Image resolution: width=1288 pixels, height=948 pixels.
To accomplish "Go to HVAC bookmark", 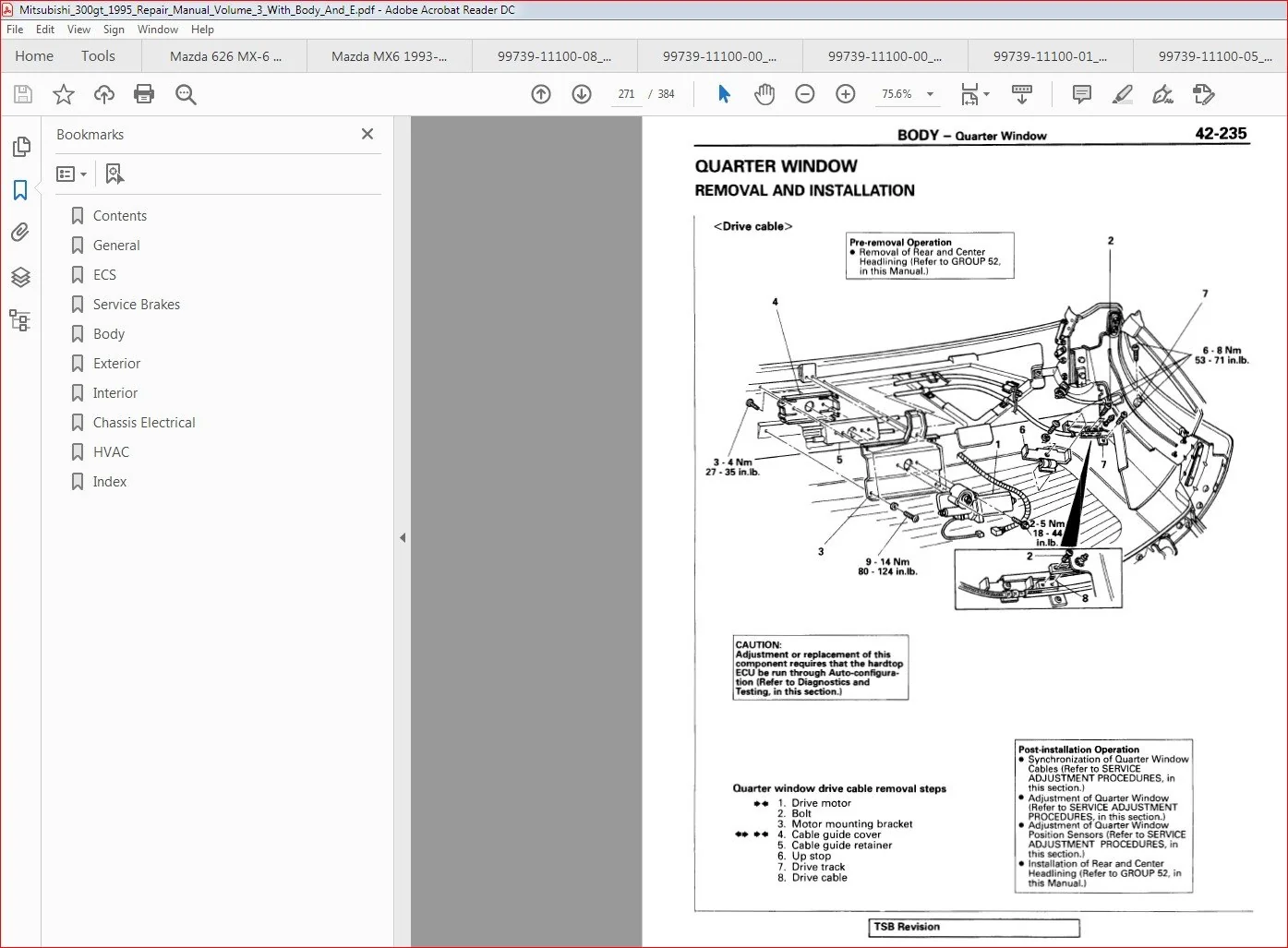I will click(x=111, y=452).
